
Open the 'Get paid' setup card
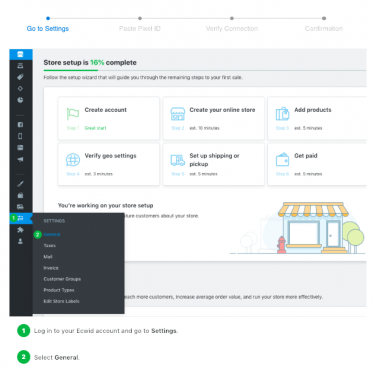point(317,164)
